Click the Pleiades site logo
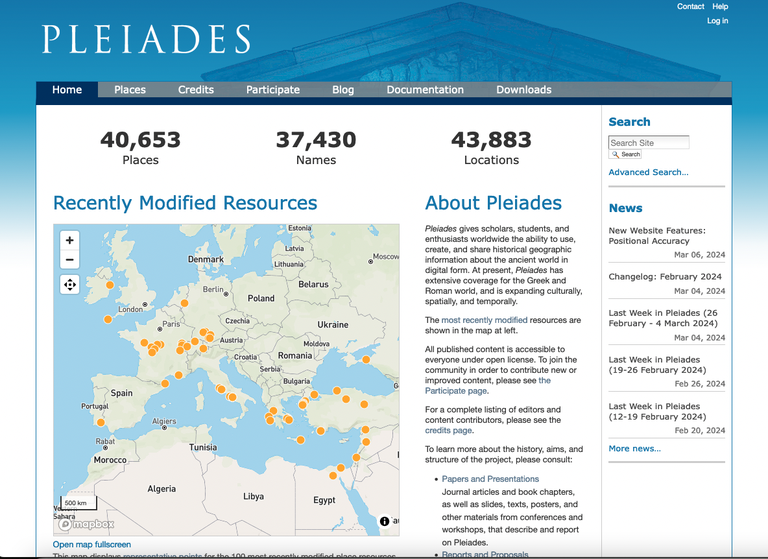This screenshot has width=768, height=559. tap(146, 39)
